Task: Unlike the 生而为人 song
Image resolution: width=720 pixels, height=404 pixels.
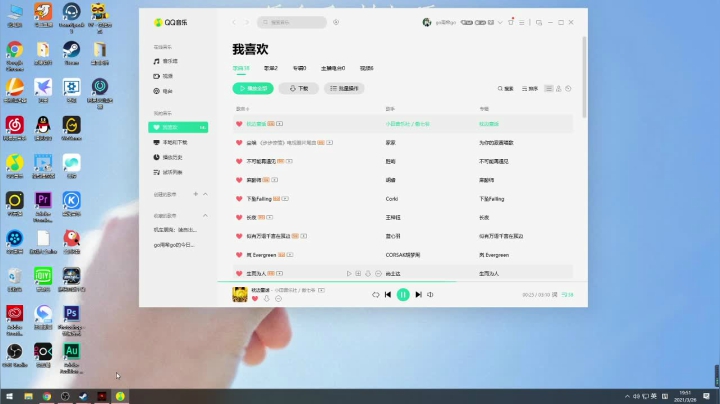Action: click(239, 274)
